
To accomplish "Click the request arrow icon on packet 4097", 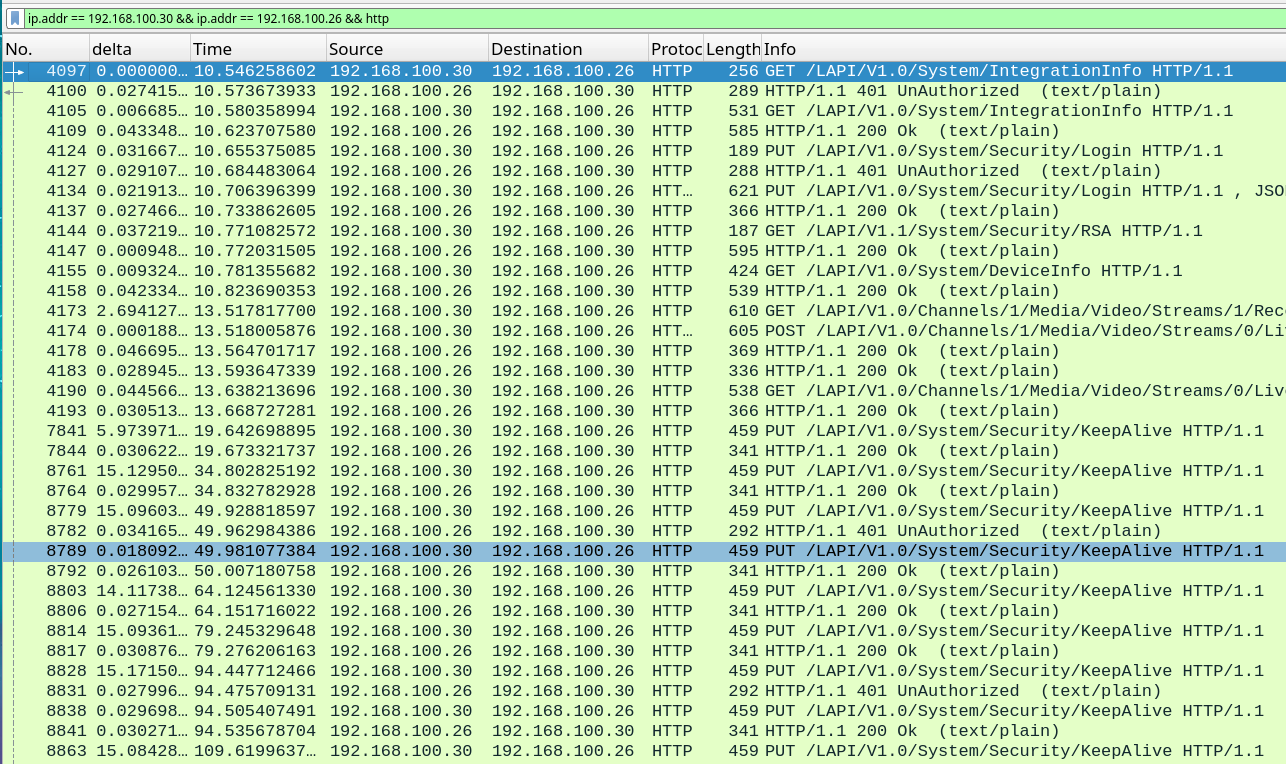I will pos(14,72).
